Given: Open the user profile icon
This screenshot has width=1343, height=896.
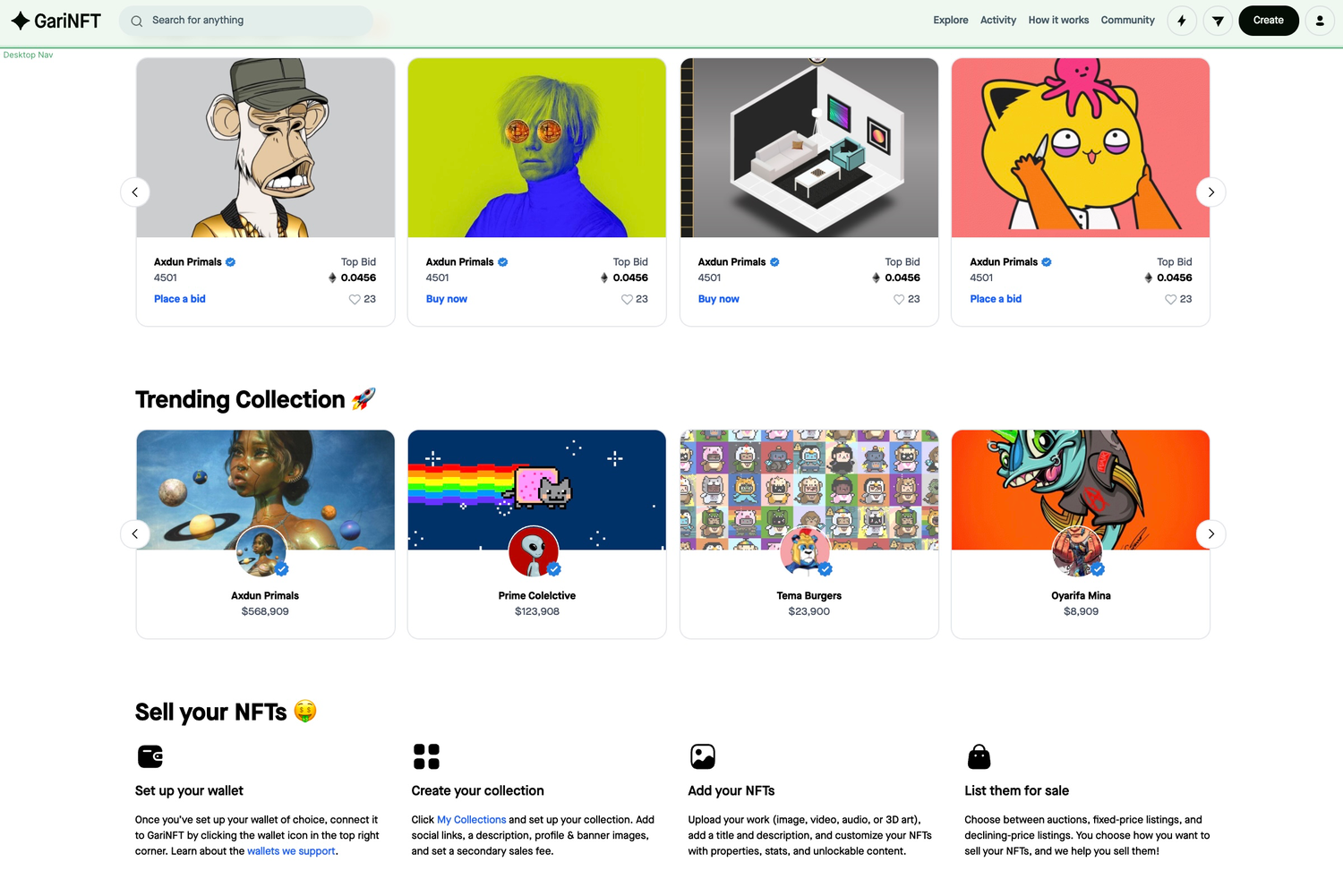Looking at the screenshot, I should point(1320,21).
